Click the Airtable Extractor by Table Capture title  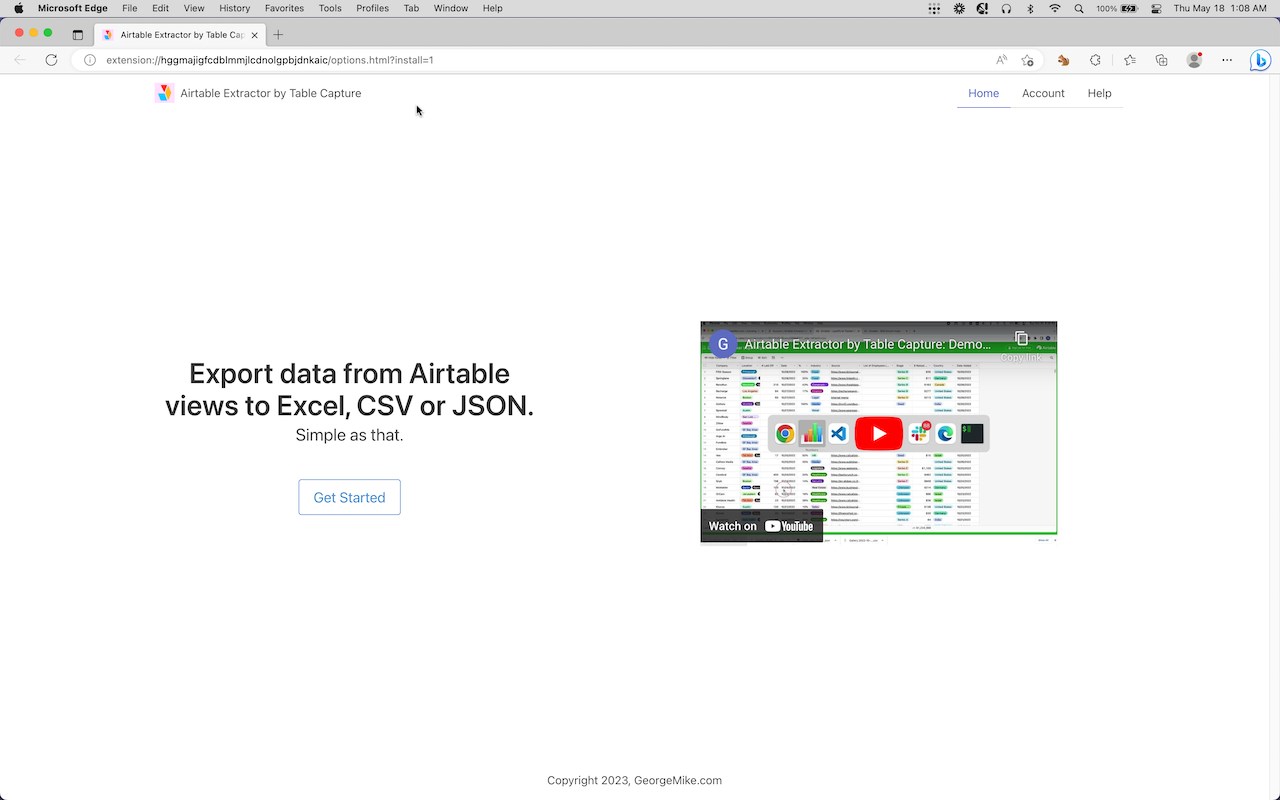271,93
